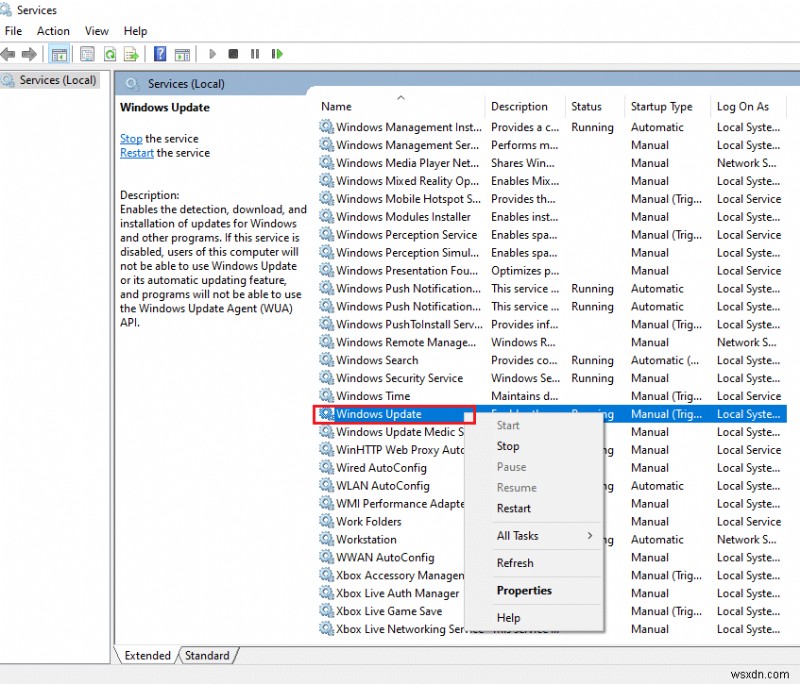Click the Pause Service toolbar icon
This screenshot has height=684, width=800.
(x=254, y=54)
